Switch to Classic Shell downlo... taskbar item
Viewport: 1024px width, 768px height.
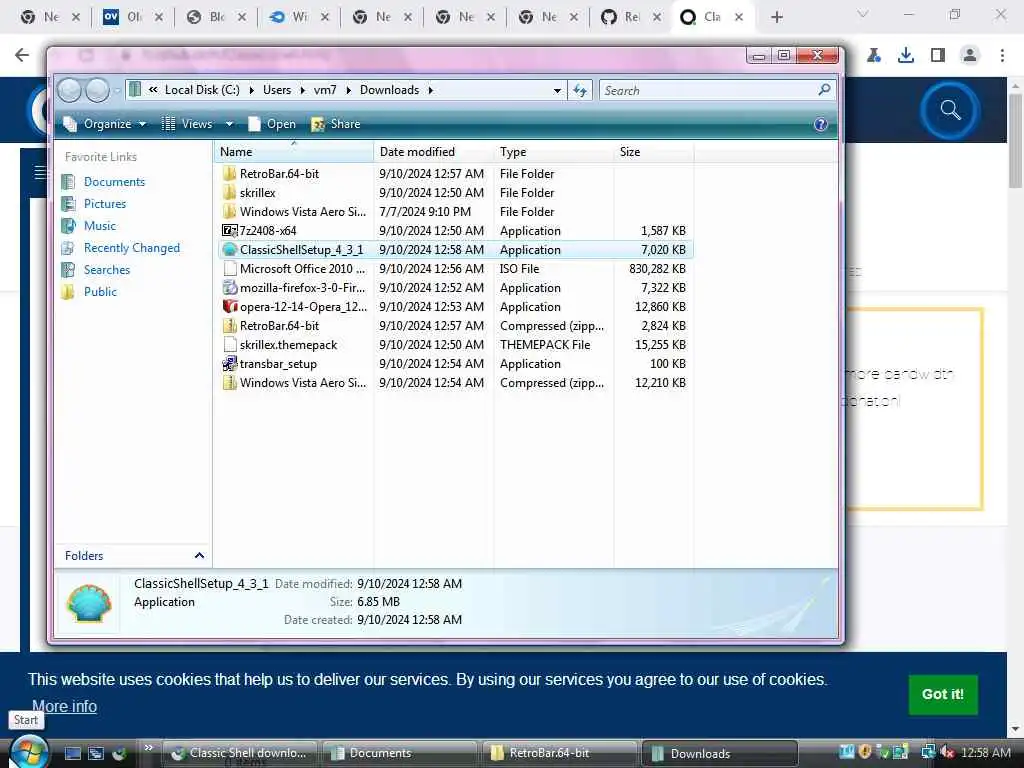pos(239,753)
